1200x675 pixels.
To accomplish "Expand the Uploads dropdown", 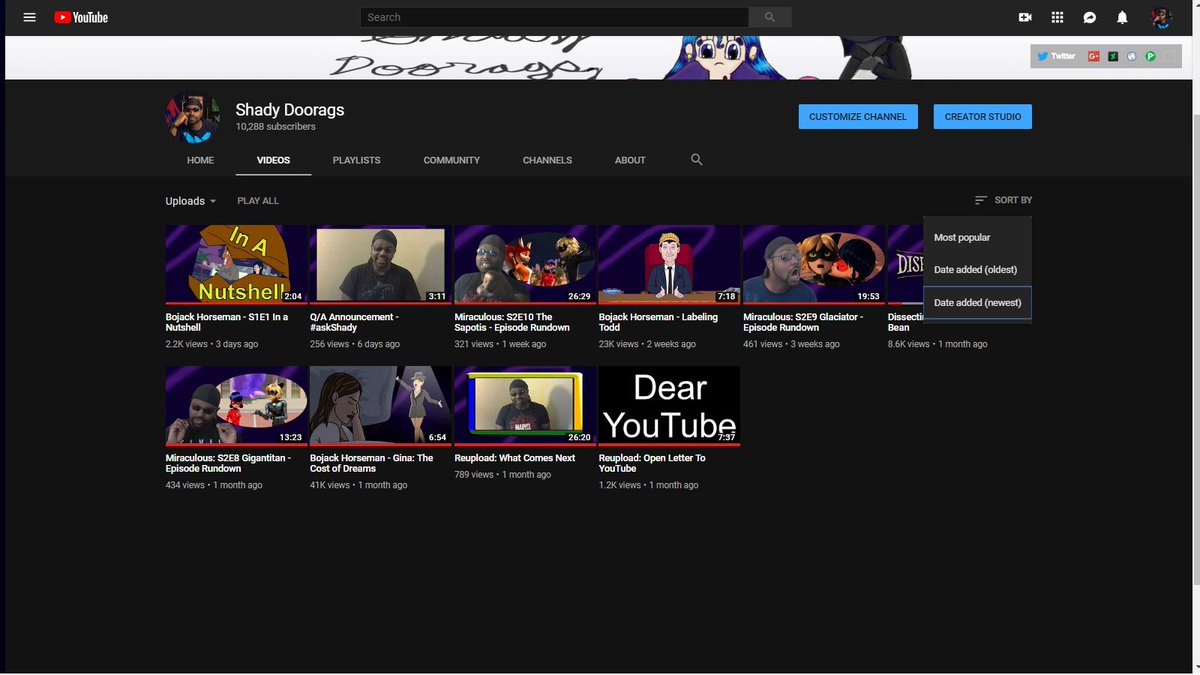I will (191, 201).
